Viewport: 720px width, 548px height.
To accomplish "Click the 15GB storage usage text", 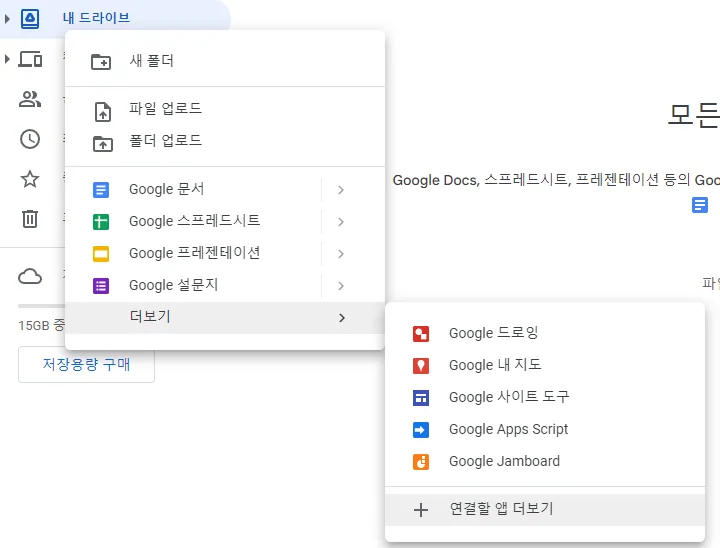I will [41, 326].
